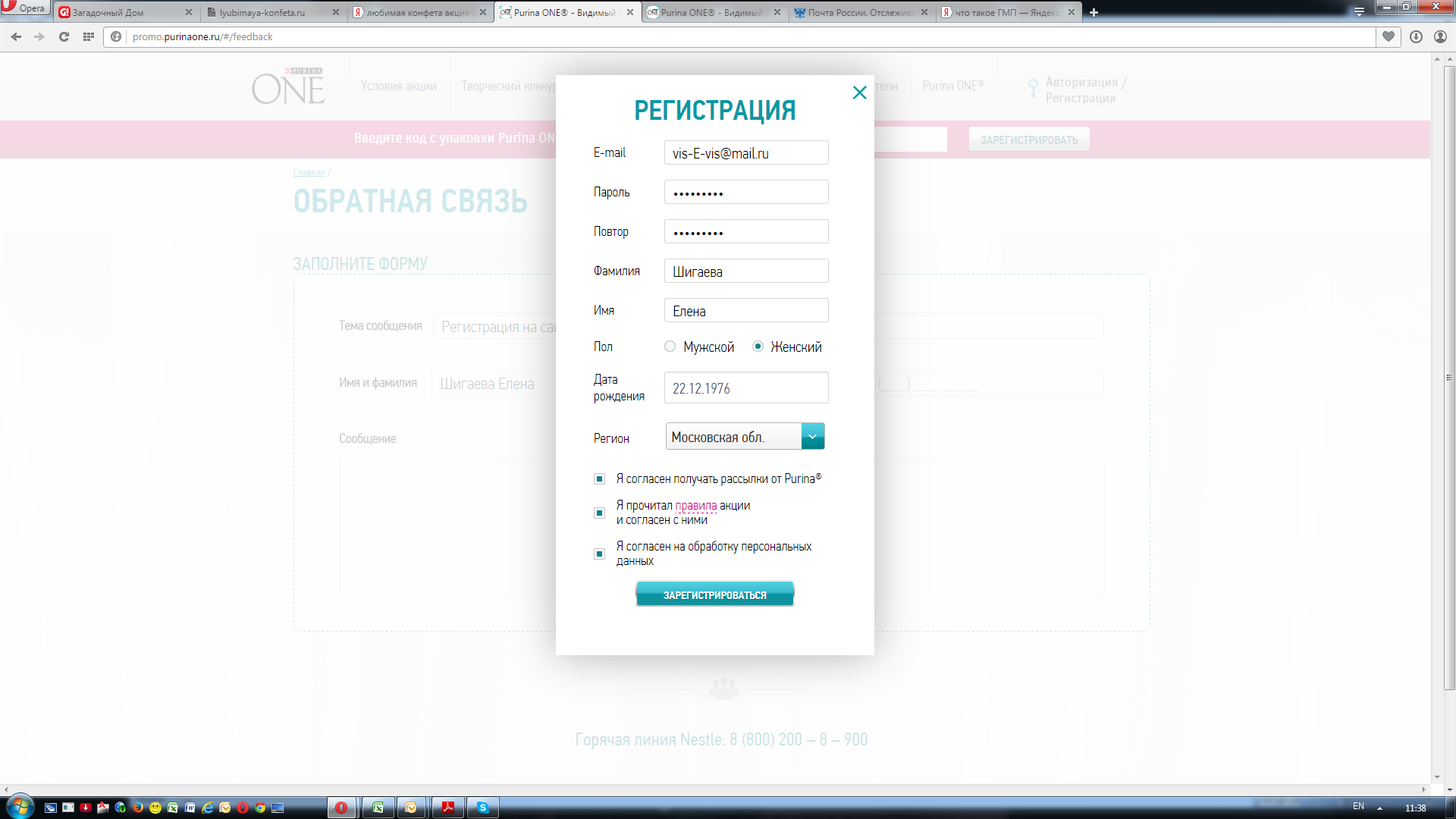Click the Purina ONE logo
This screenshot has height=819, width=1456.
pyautogui.click(x=288, y=86)
